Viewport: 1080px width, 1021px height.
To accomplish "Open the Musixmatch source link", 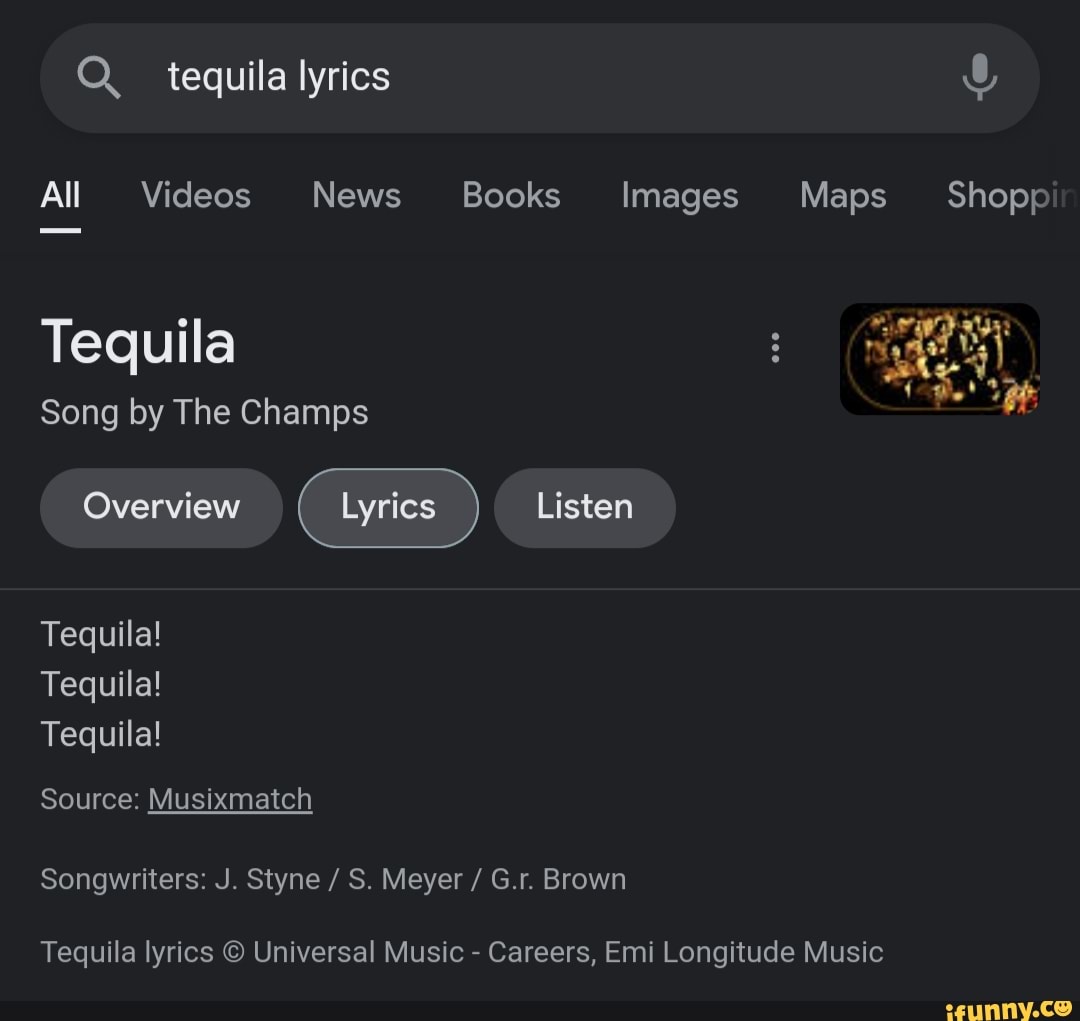I will (x=230, y=799).
